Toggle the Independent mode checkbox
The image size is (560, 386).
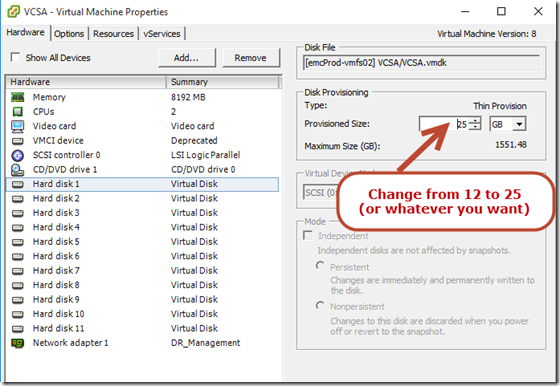pos(308,236)
